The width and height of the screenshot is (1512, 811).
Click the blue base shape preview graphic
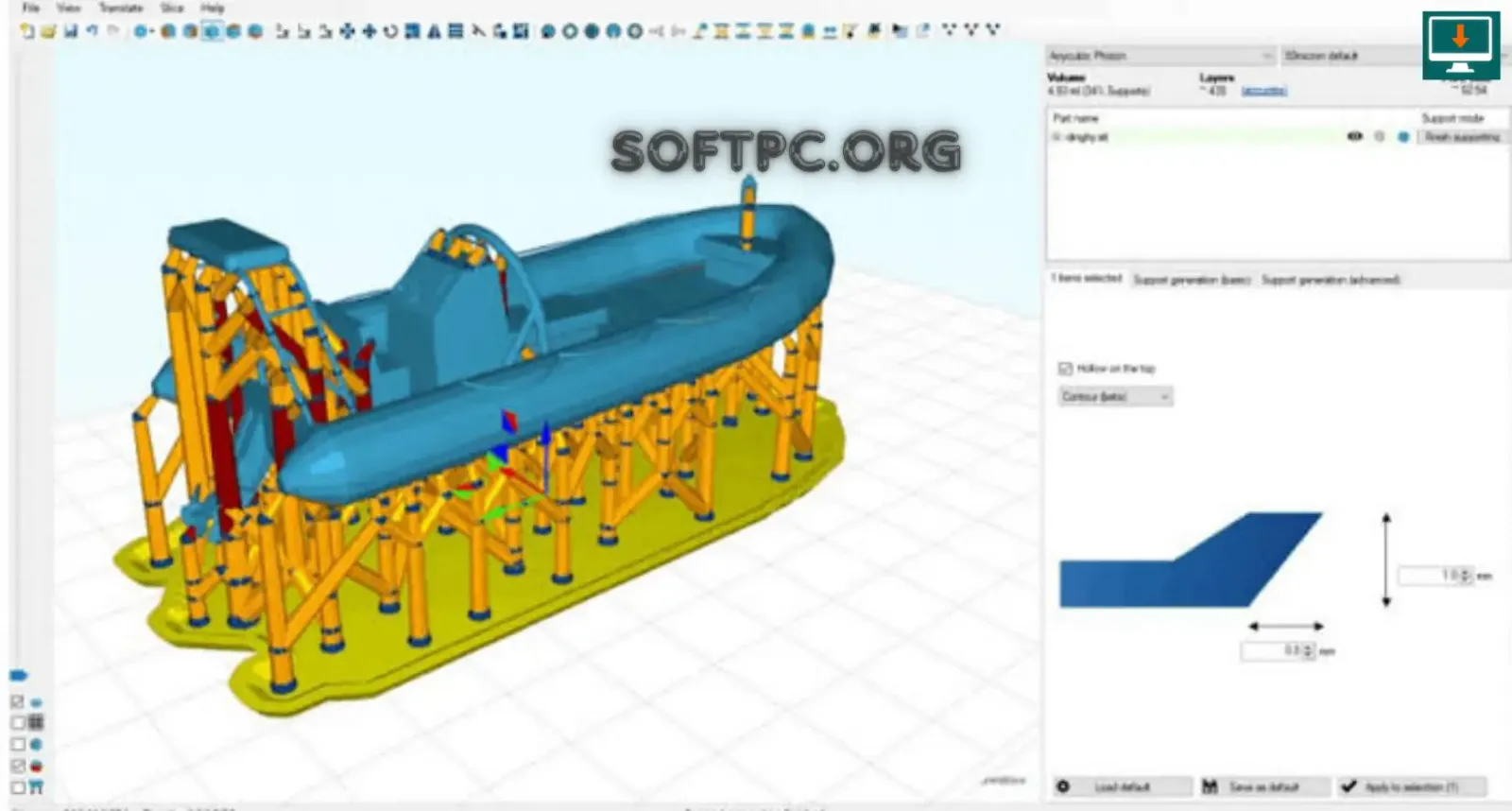click(x=1191, y=560)
